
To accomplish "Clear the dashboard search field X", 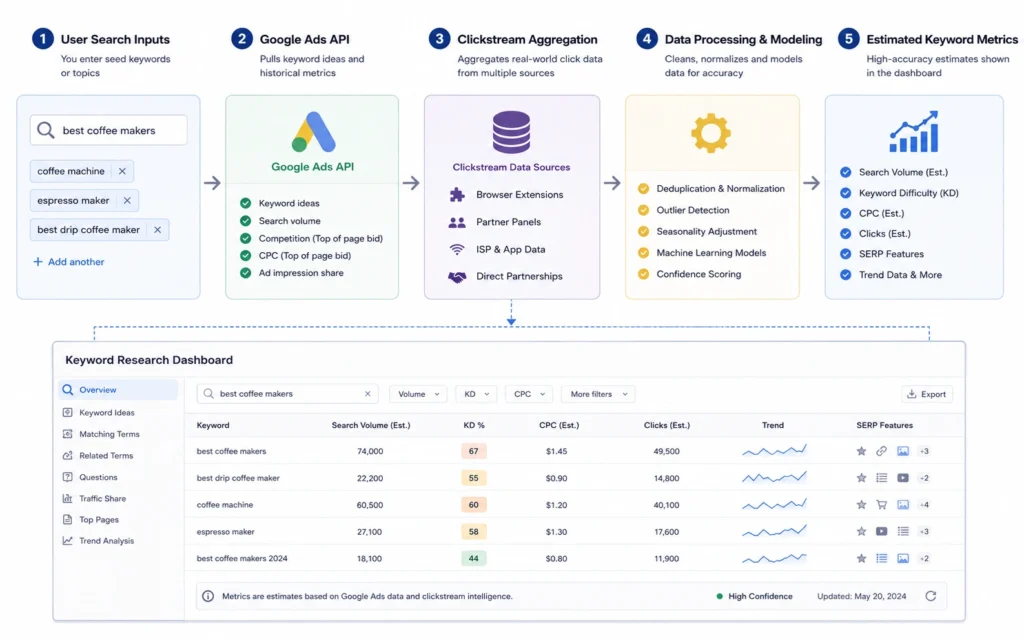I will (x=368, y=394).
